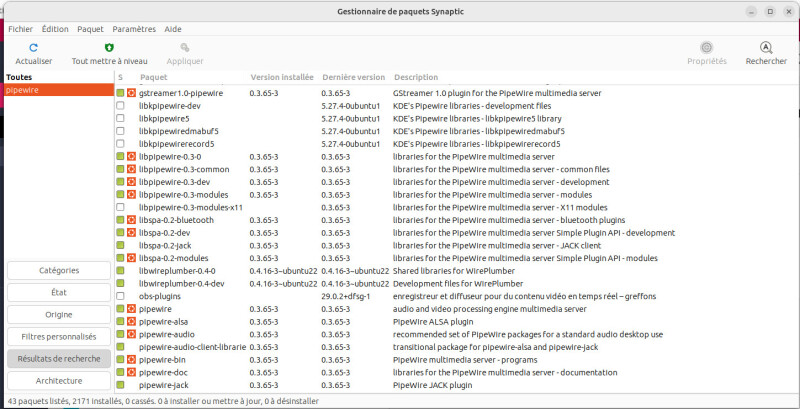
Task: Click Ubuntu logo icon for libpipewire-0.3-dev
Action: tap(131, 182)
